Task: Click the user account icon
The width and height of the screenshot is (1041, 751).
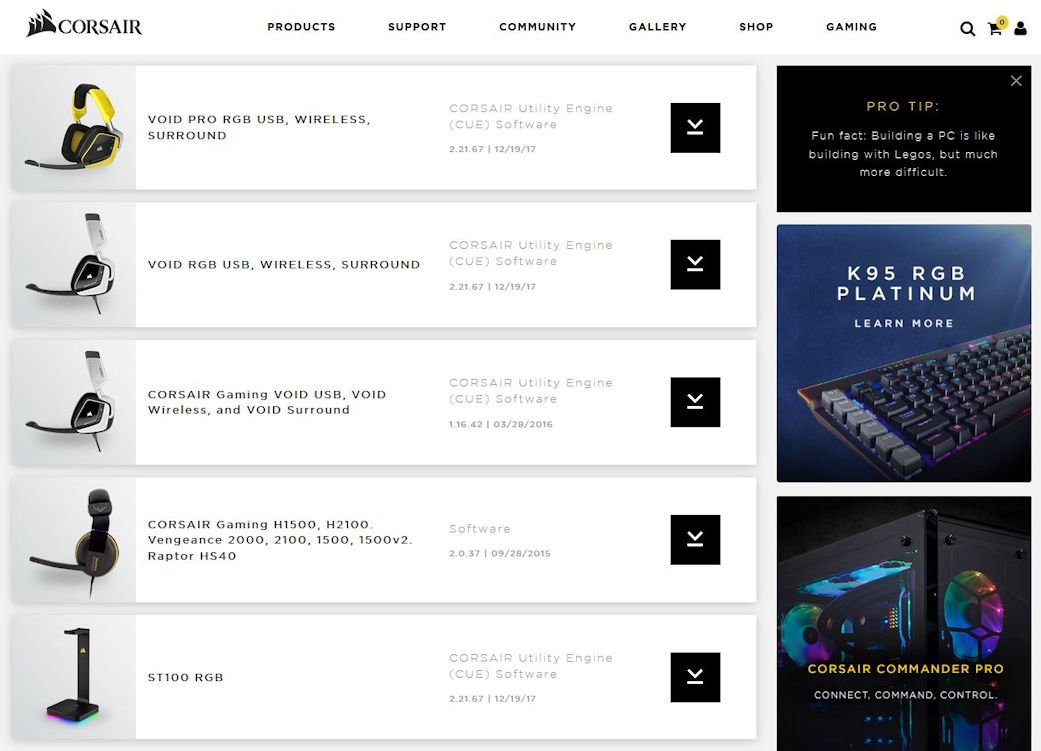Action: pos(1020,29)
